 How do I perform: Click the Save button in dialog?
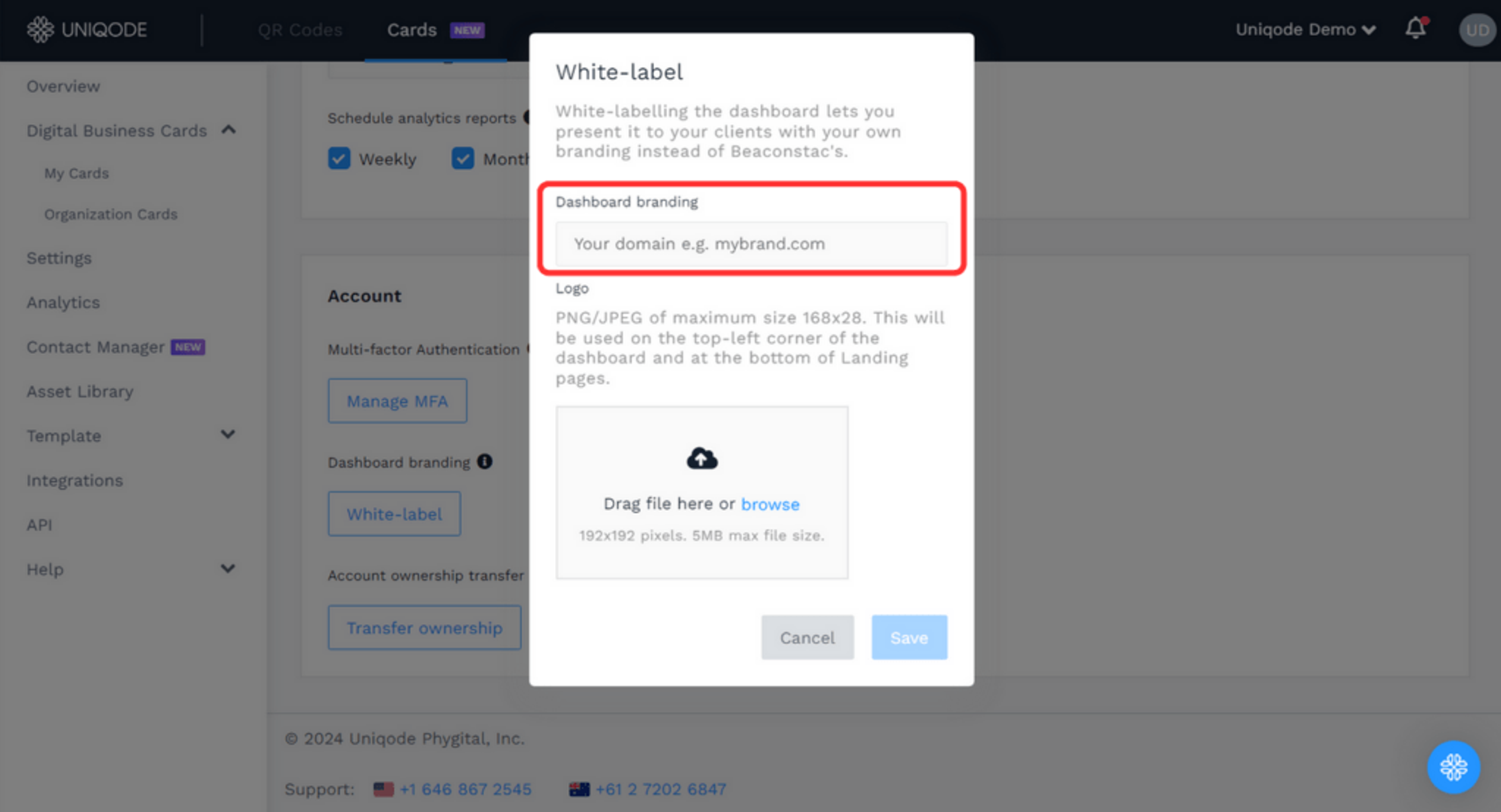909,637
